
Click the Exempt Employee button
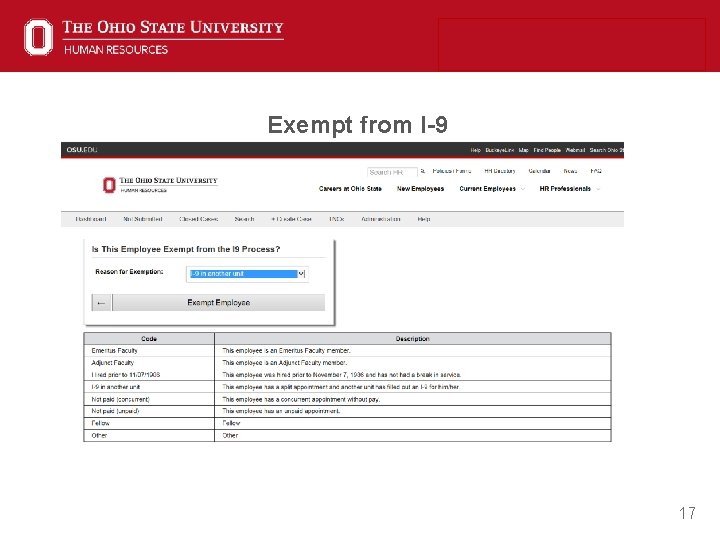click(x=219, y=303)
